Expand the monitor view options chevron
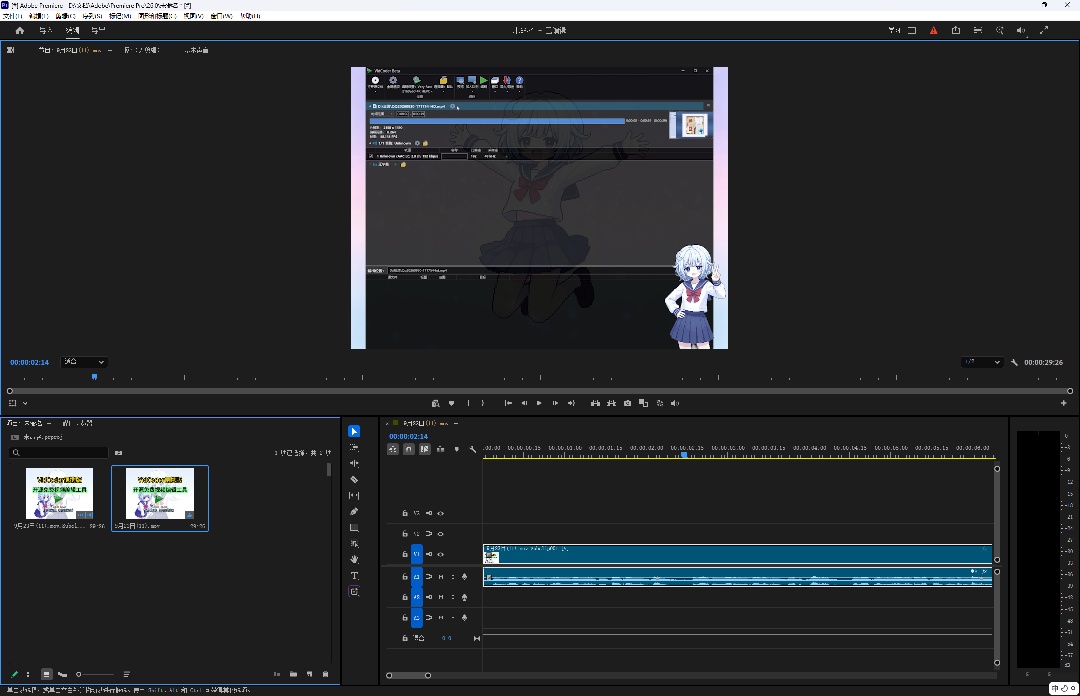This screenshot has height=696, width=1080. (x=25, y=403)
